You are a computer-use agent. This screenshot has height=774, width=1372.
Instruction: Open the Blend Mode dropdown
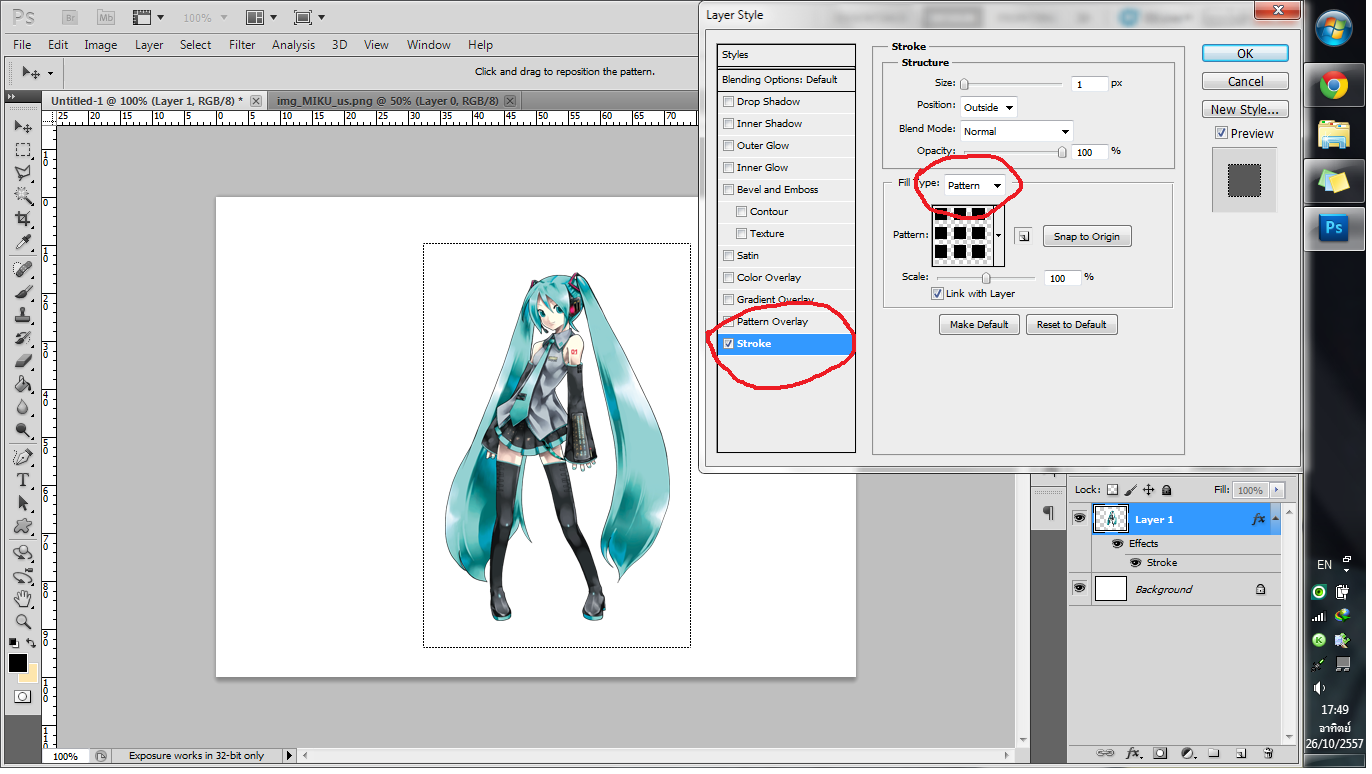coord(1016,131)
